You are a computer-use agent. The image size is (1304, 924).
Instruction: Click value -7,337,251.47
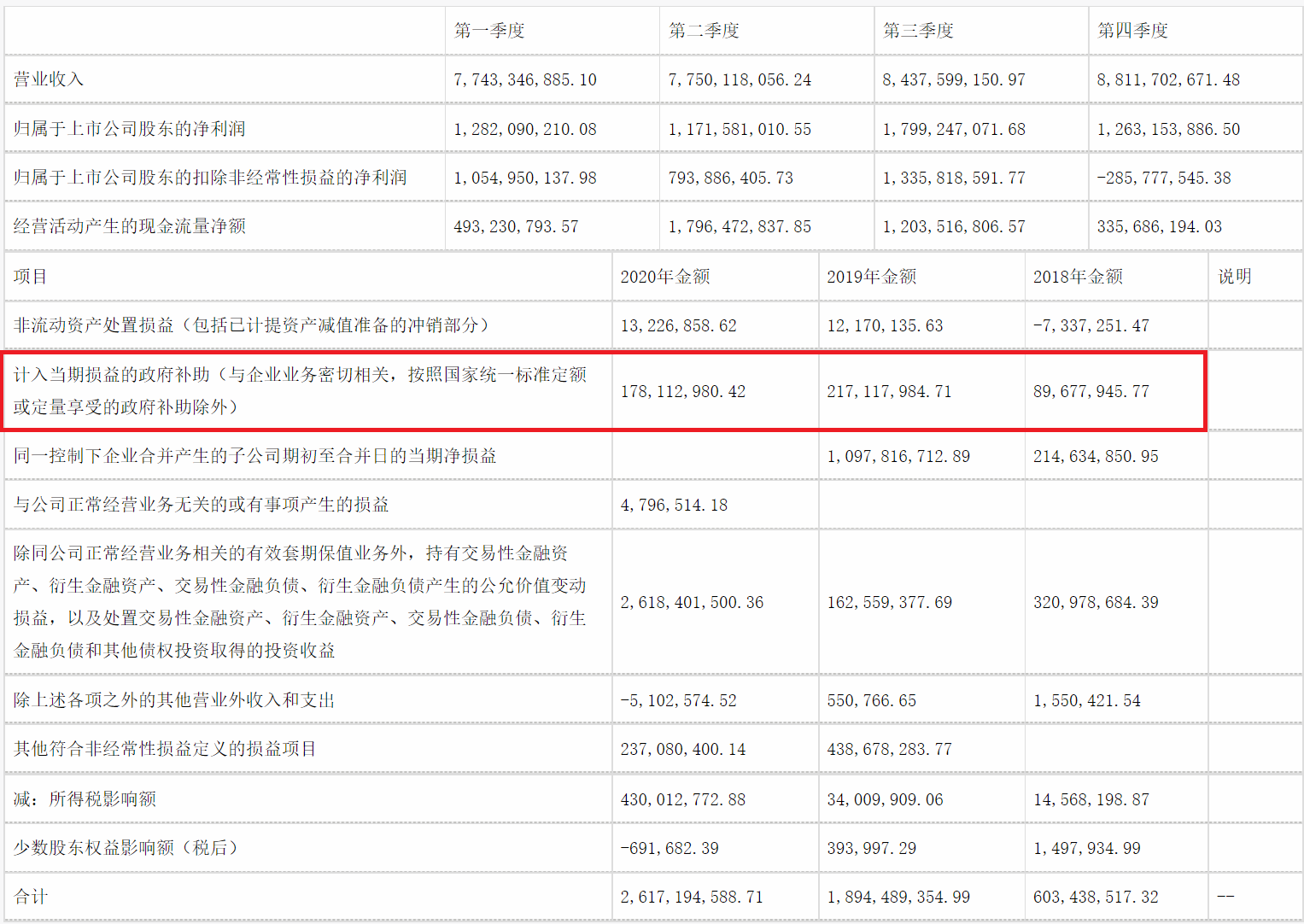[1091, 325]
